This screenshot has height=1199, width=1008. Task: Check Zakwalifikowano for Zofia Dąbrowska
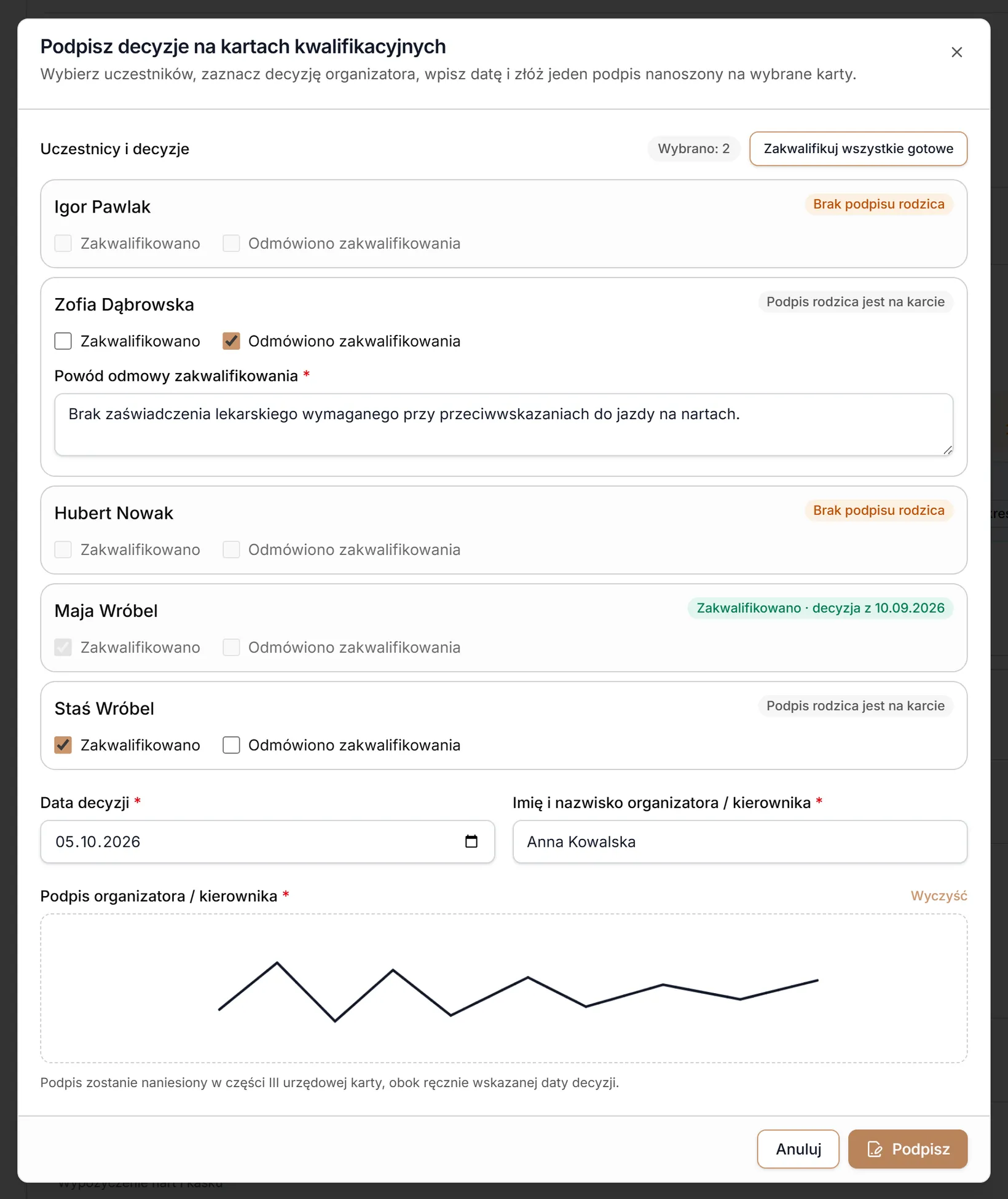(x=63, y=341)
